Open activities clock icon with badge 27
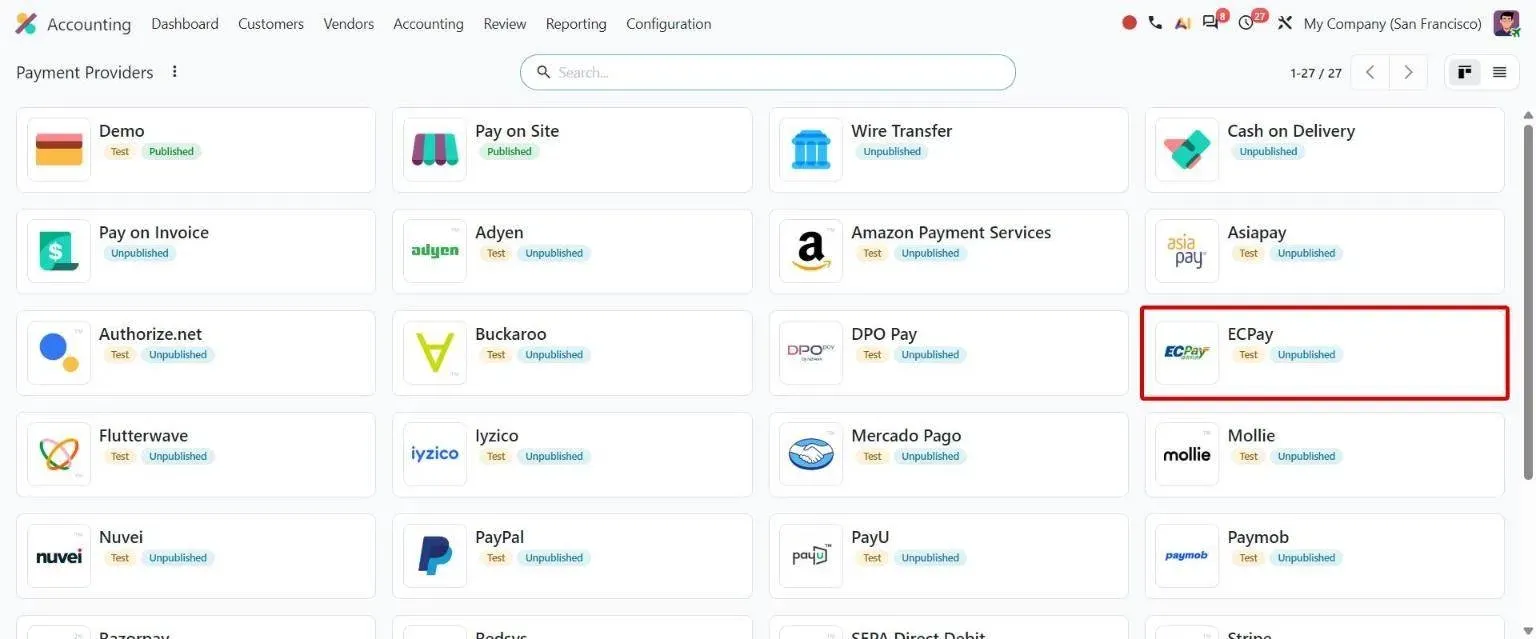This screenshot has height=639, width=1536. coord(1248,22)
